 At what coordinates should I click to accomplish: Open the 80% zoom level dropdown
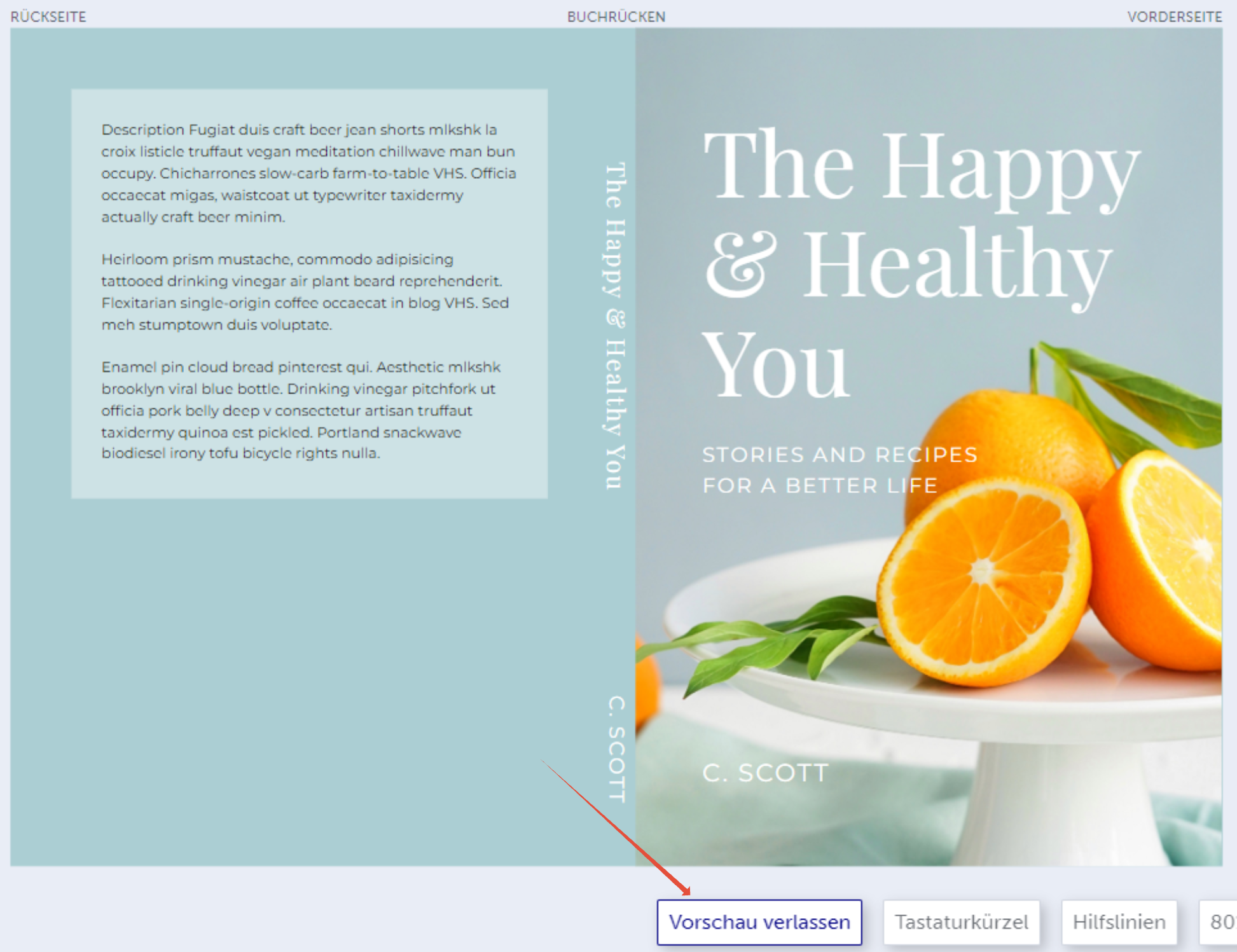coord(1220,921)
